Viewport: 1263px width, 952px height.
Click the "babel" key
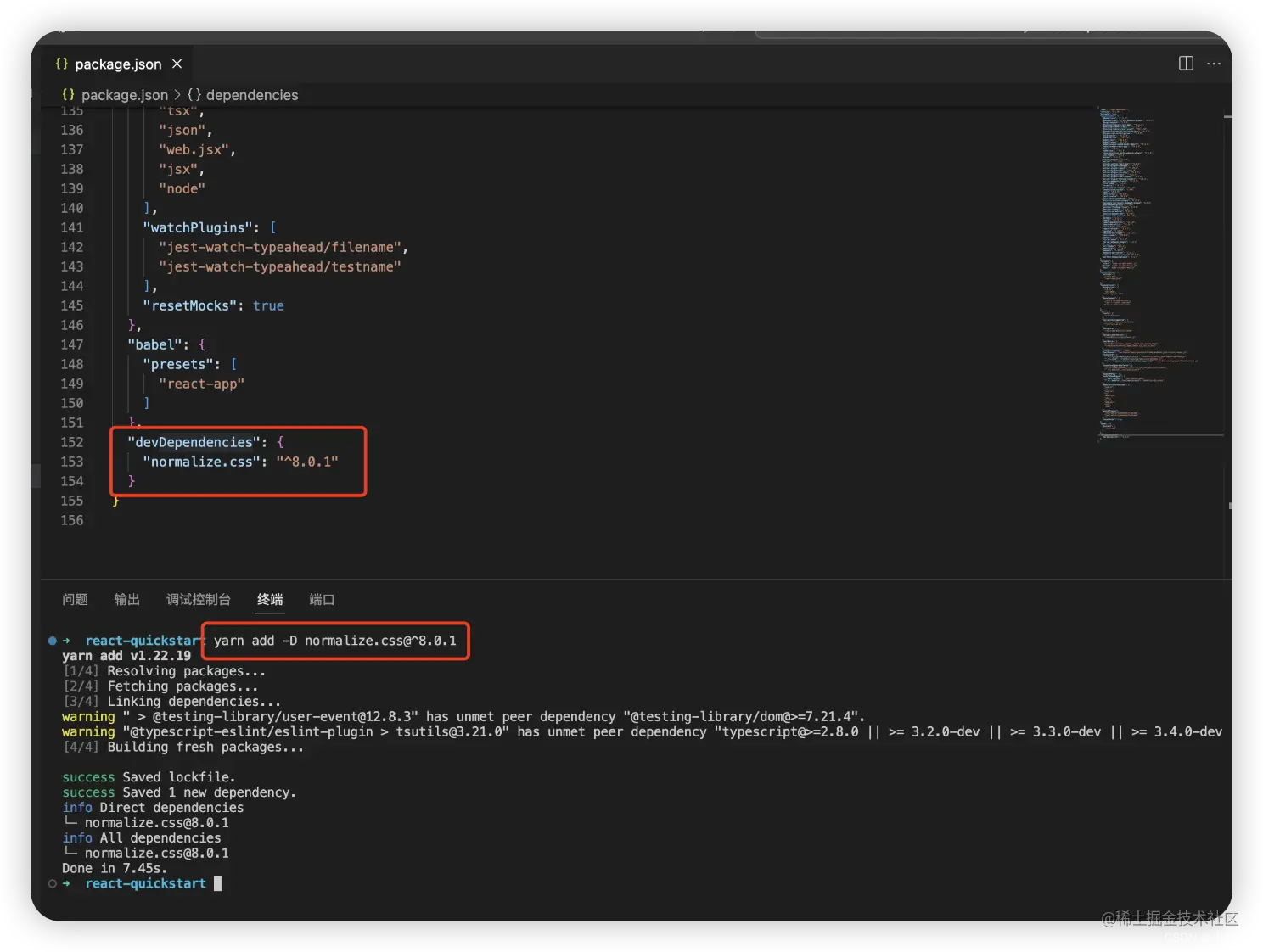154,344
